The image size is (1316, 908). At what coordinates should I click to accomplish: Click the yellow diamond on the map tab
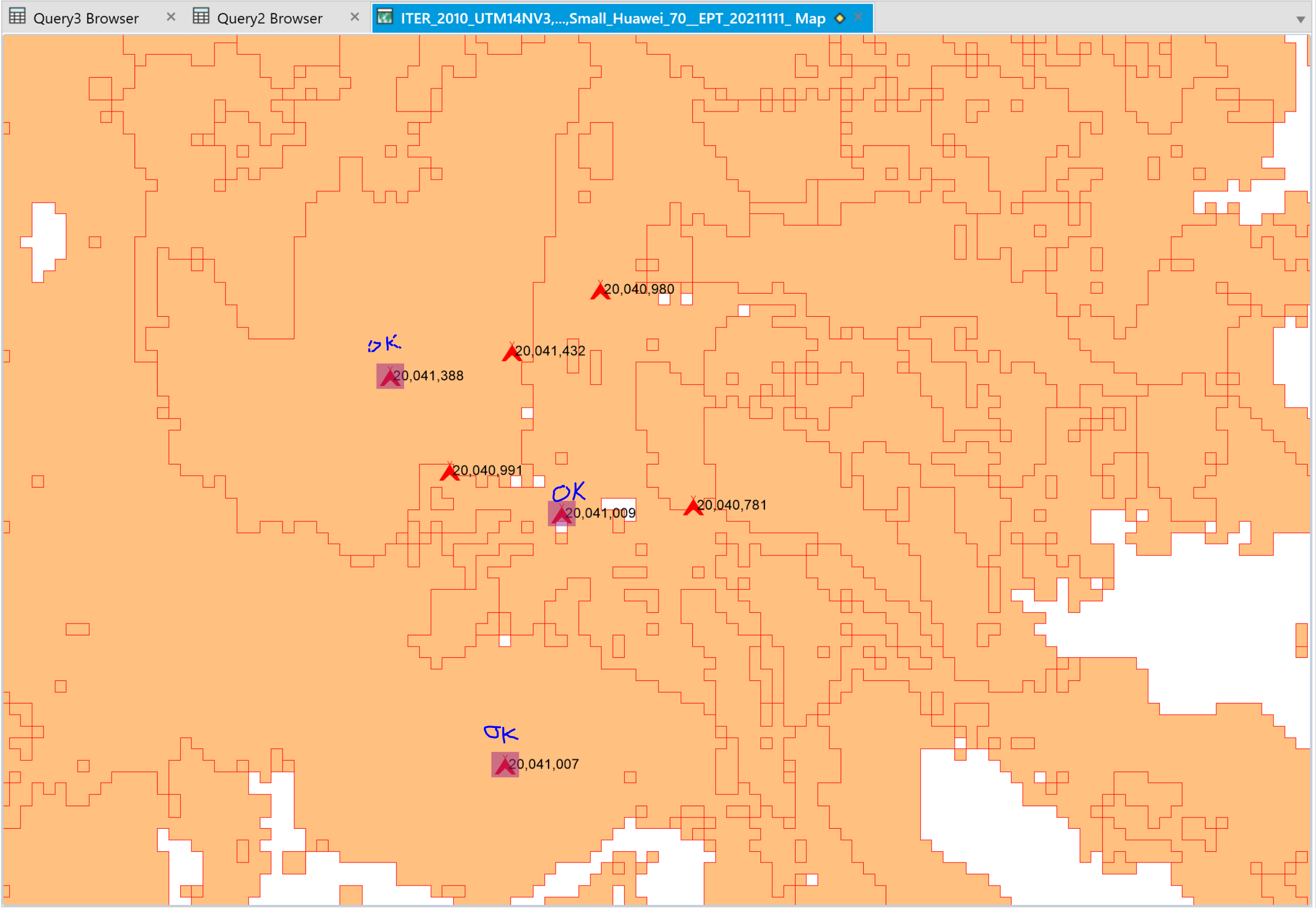tap(840, 17)
